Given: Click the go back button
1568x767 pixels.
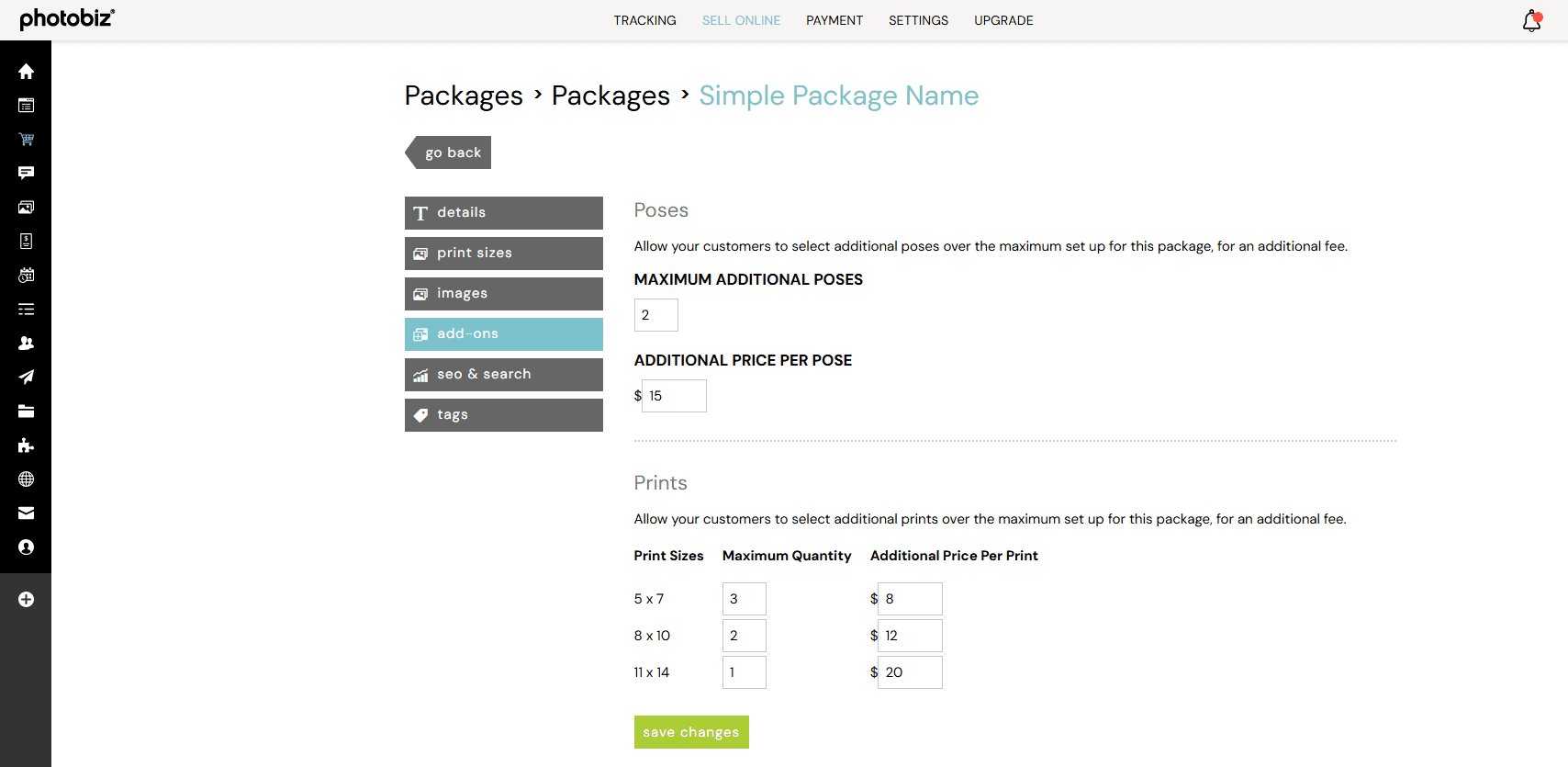Looking at the screenshot, I should (448, 152).
